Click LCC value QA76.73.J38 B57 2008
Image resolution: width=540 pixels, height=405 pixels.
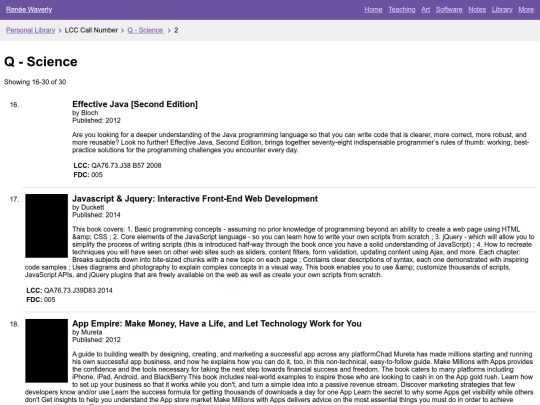click(x=126, y=166)
